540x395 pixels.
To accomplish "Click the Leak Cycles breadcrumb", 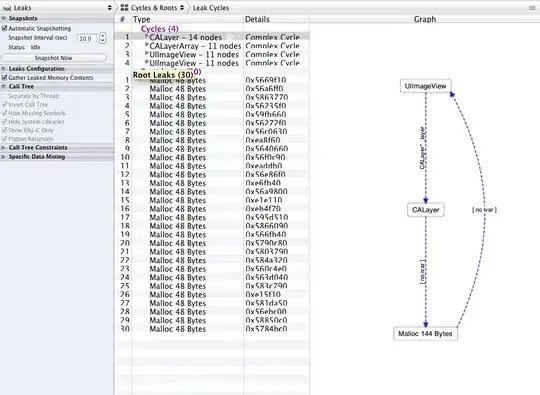I will [x=211, y=8].
